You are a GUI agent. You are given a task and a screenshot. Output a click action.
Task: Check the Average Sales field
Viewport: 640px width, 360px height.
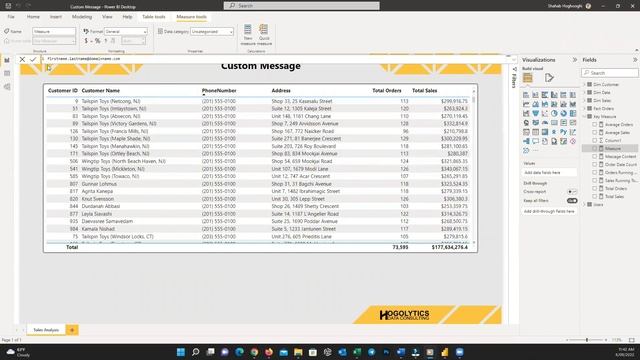tap(595, 133)
